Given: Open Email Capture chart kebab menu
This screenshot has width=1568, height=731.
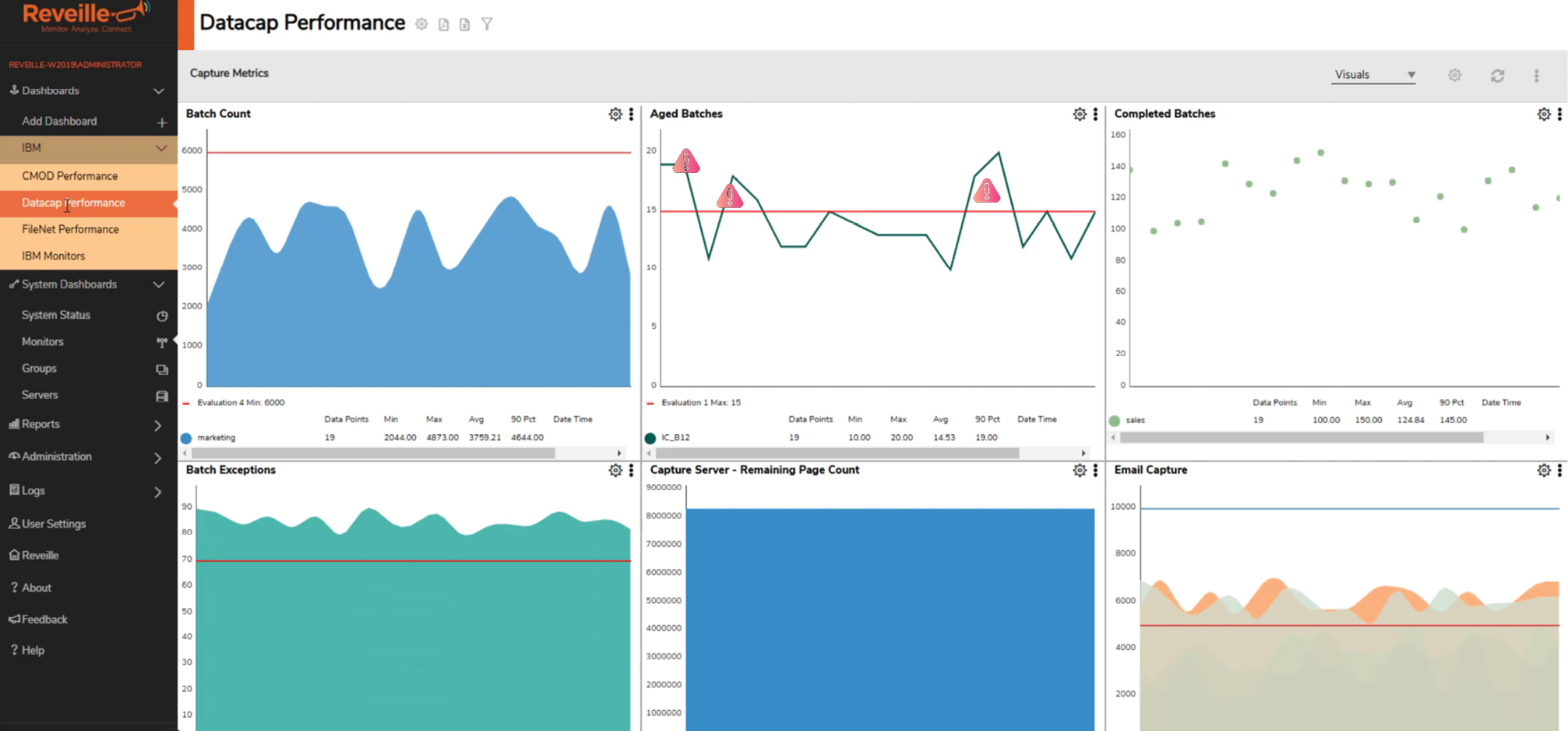Looking at the screenshot, I should 1559,471.
